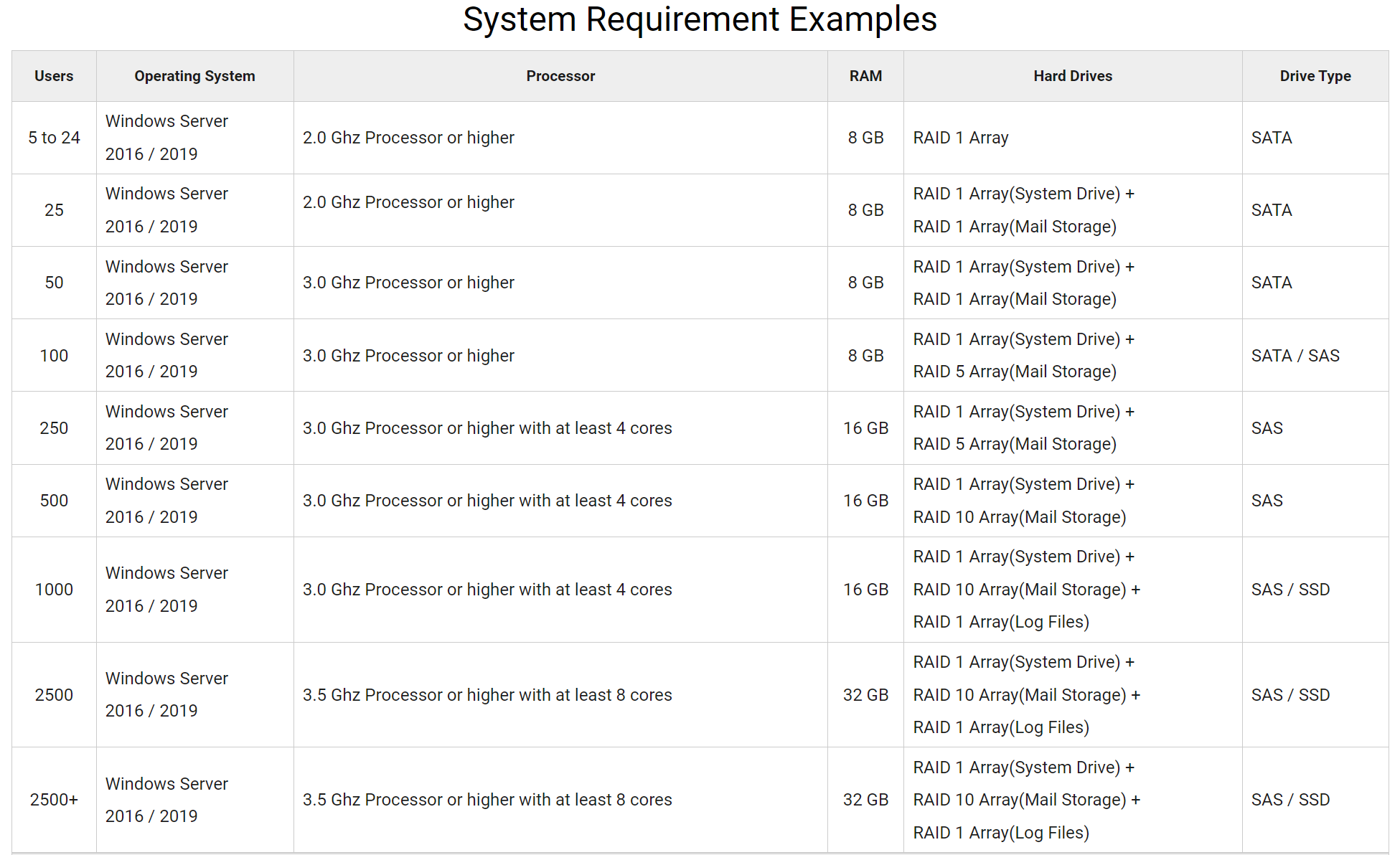This screenshot has height=855, width=1400.
Task: Click the 500 users row label
Action: [x=54, y=501]
